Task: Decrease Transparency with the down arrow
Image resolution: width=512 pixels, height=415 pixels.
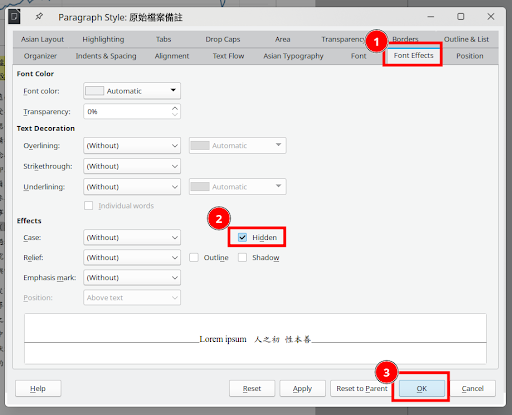Action: [175, 114]
